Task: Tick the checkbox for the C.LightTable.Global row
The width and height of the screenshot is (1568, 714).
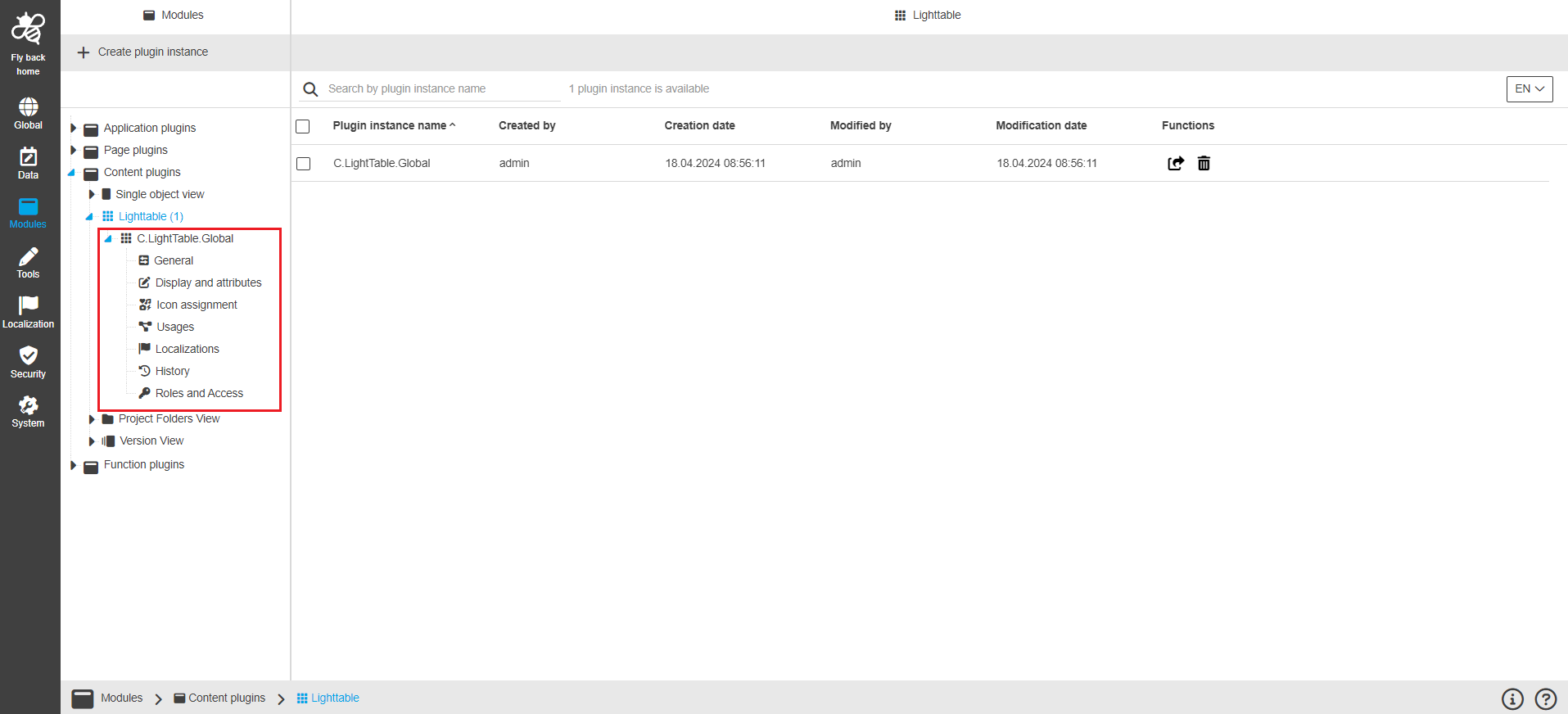Action: 303,164
